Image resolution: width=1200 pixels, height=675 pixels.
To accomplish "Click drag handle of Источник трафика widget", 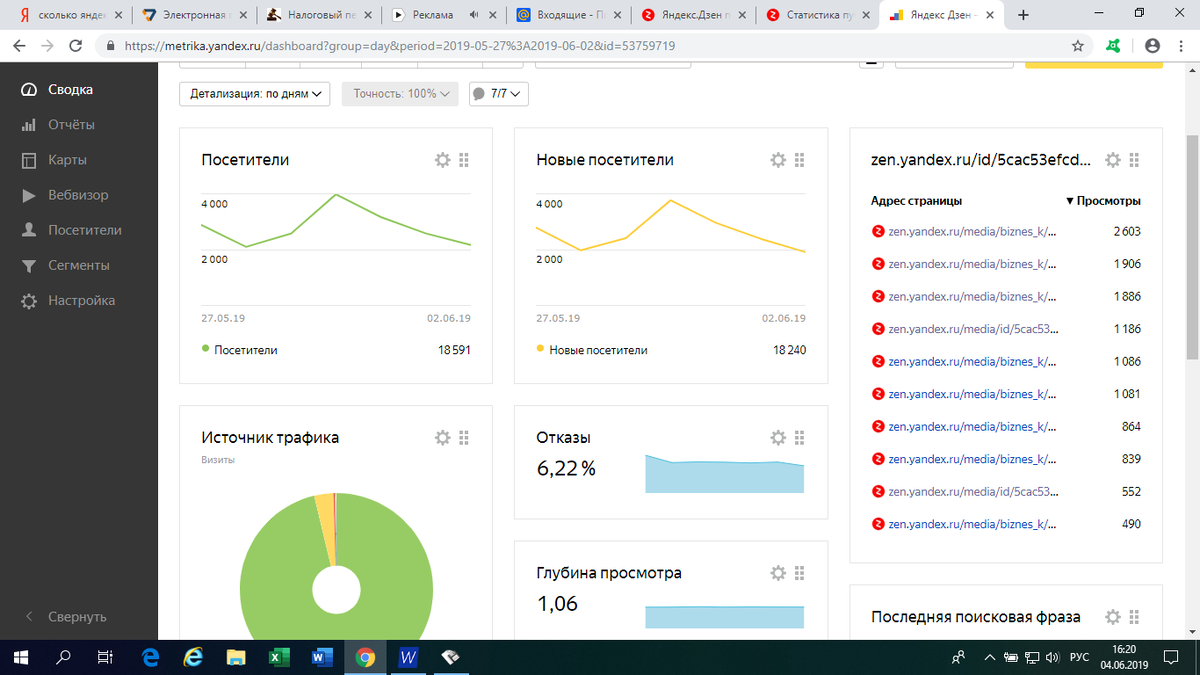I will coord(464,437).
